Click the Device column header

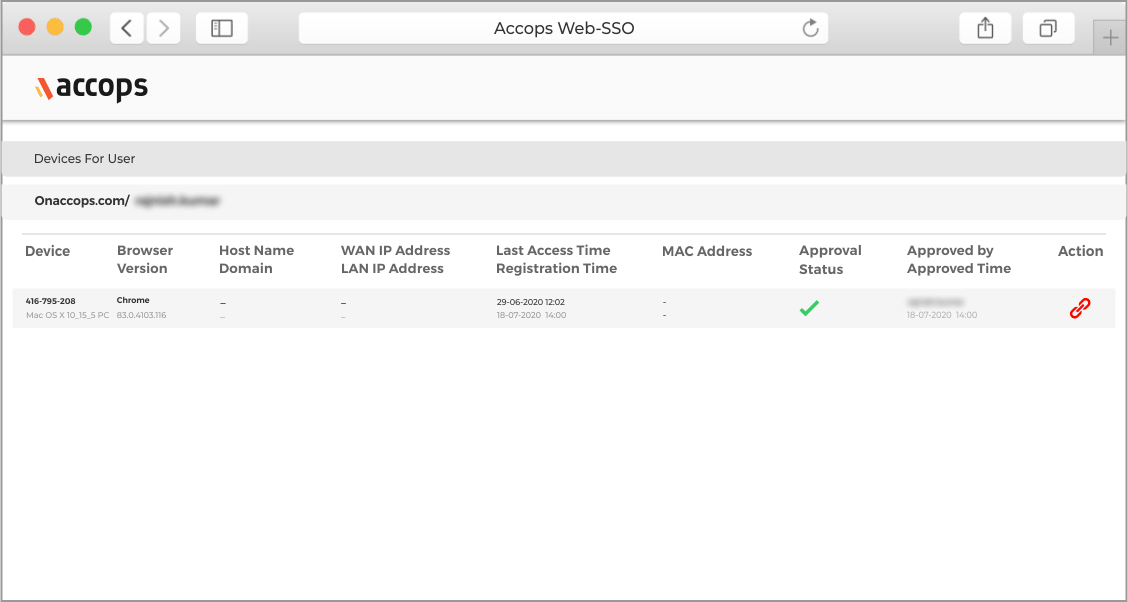(x=48, y=251)
